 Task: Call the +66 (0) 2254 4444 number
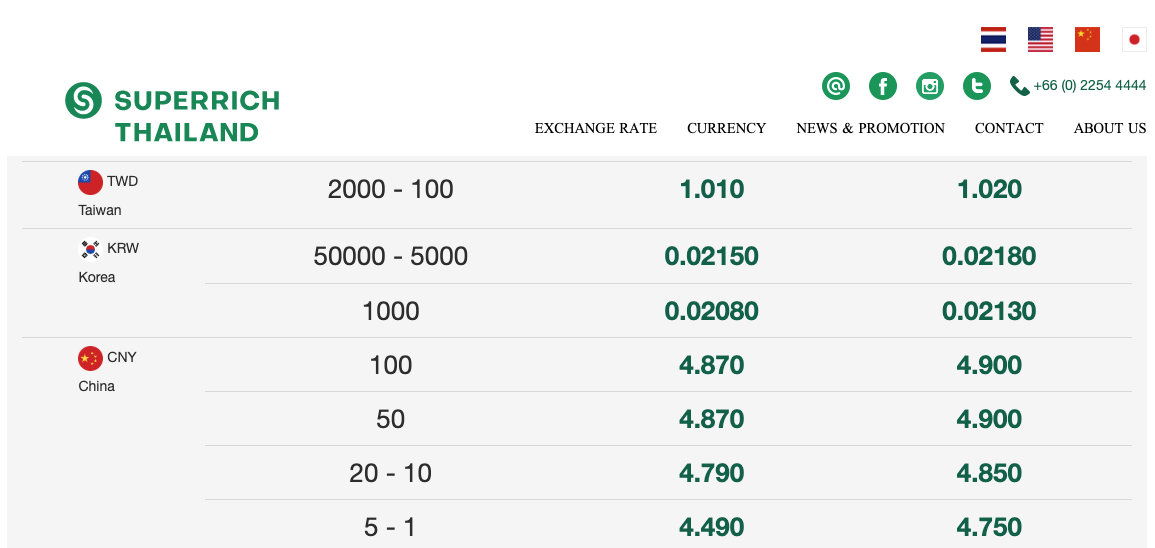click(1089, 86)
